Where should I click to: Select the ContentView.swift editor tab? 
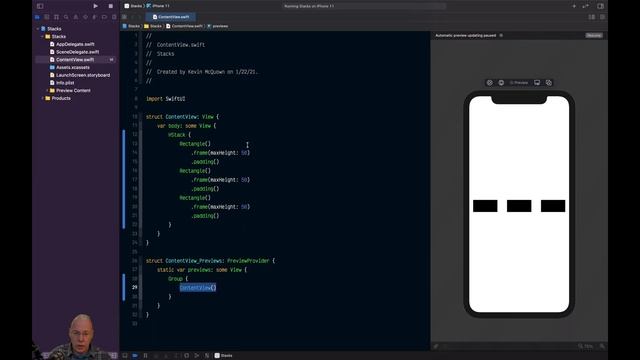(x=171, y=17)
